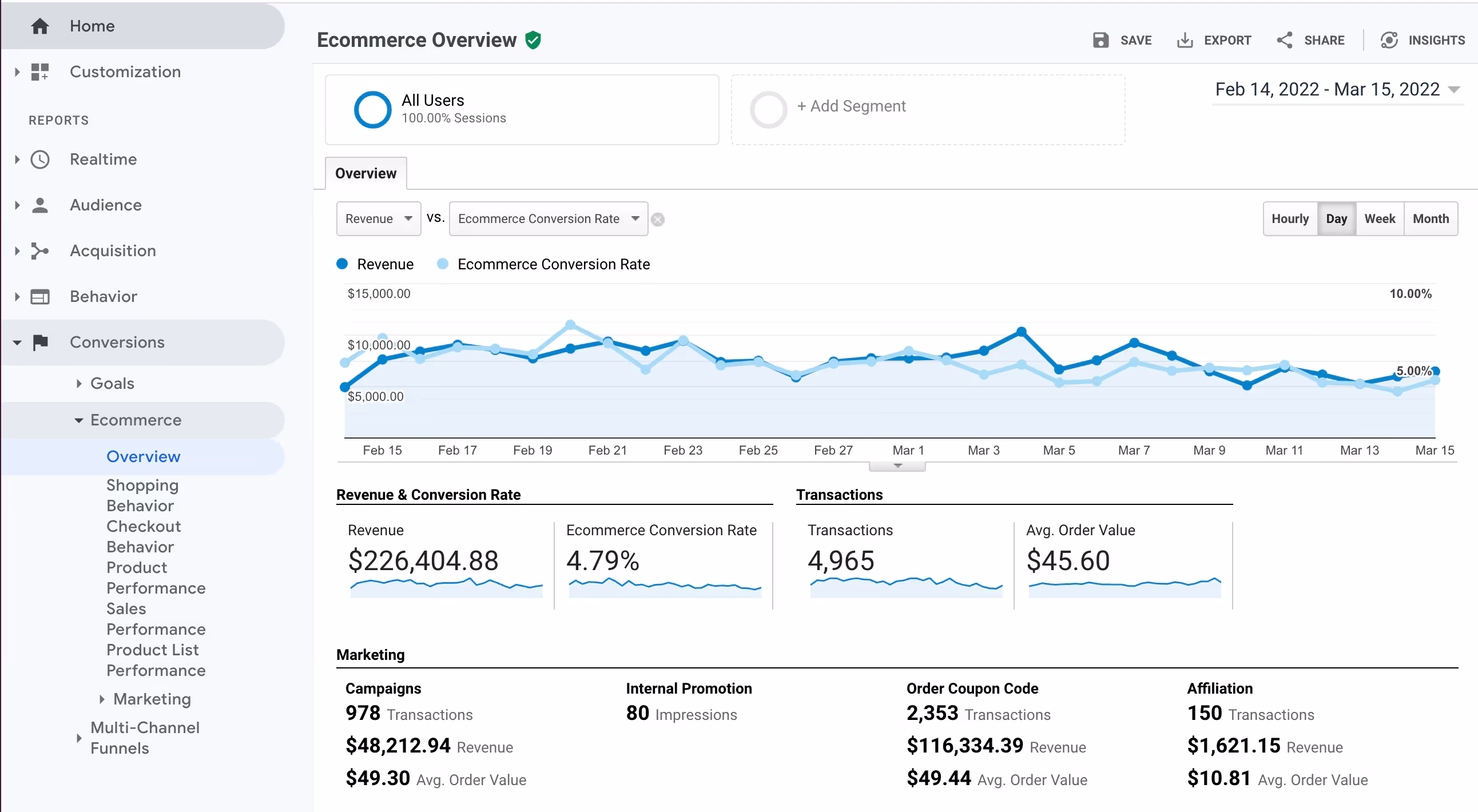The height and width of the screenshot is (812, 1478).
Task: Click the Mar 3 revenue data point
Action: click(983, 351)
